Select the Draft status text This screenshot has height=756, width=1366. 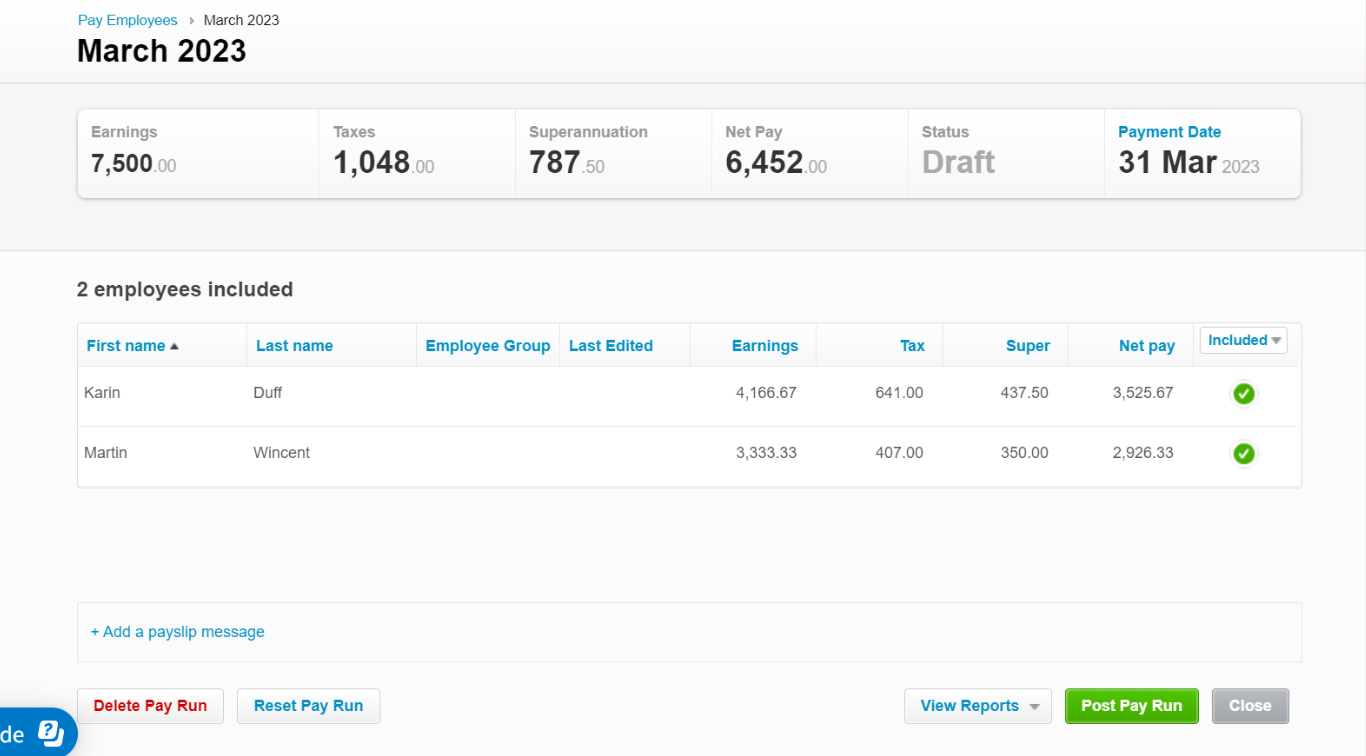pos(958,163)
